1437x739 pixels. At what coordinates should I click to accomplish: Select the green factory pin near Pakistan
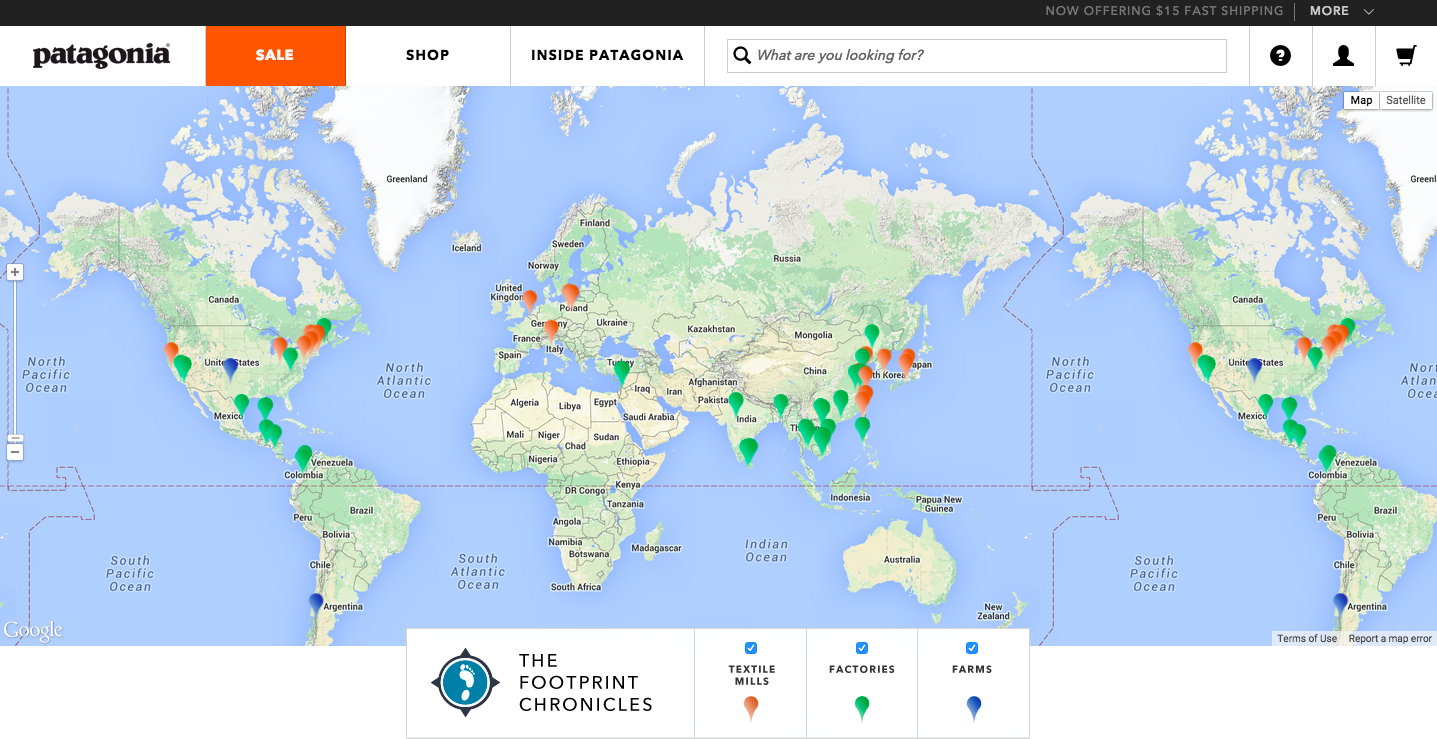coord(736,403)
